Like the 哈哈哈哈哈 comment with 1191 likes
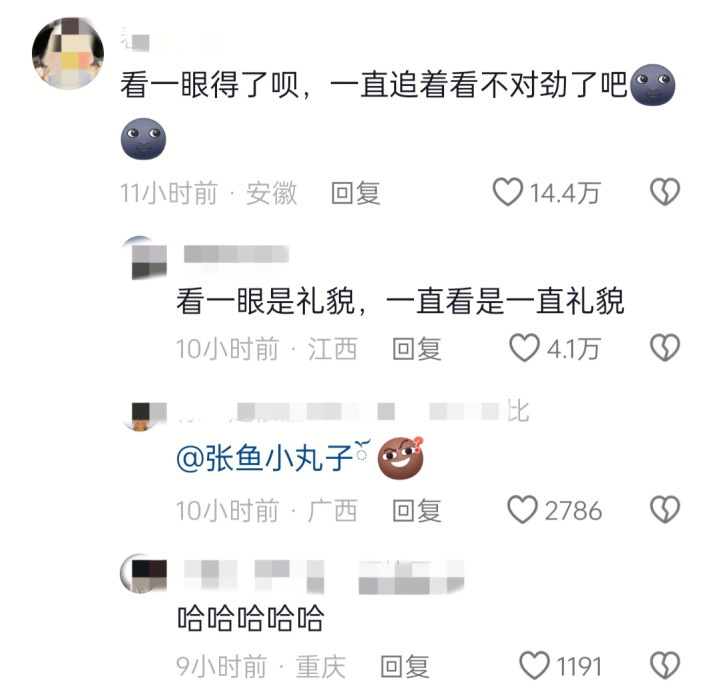Screen dimensions: 719x700 (x=534, y=665)
